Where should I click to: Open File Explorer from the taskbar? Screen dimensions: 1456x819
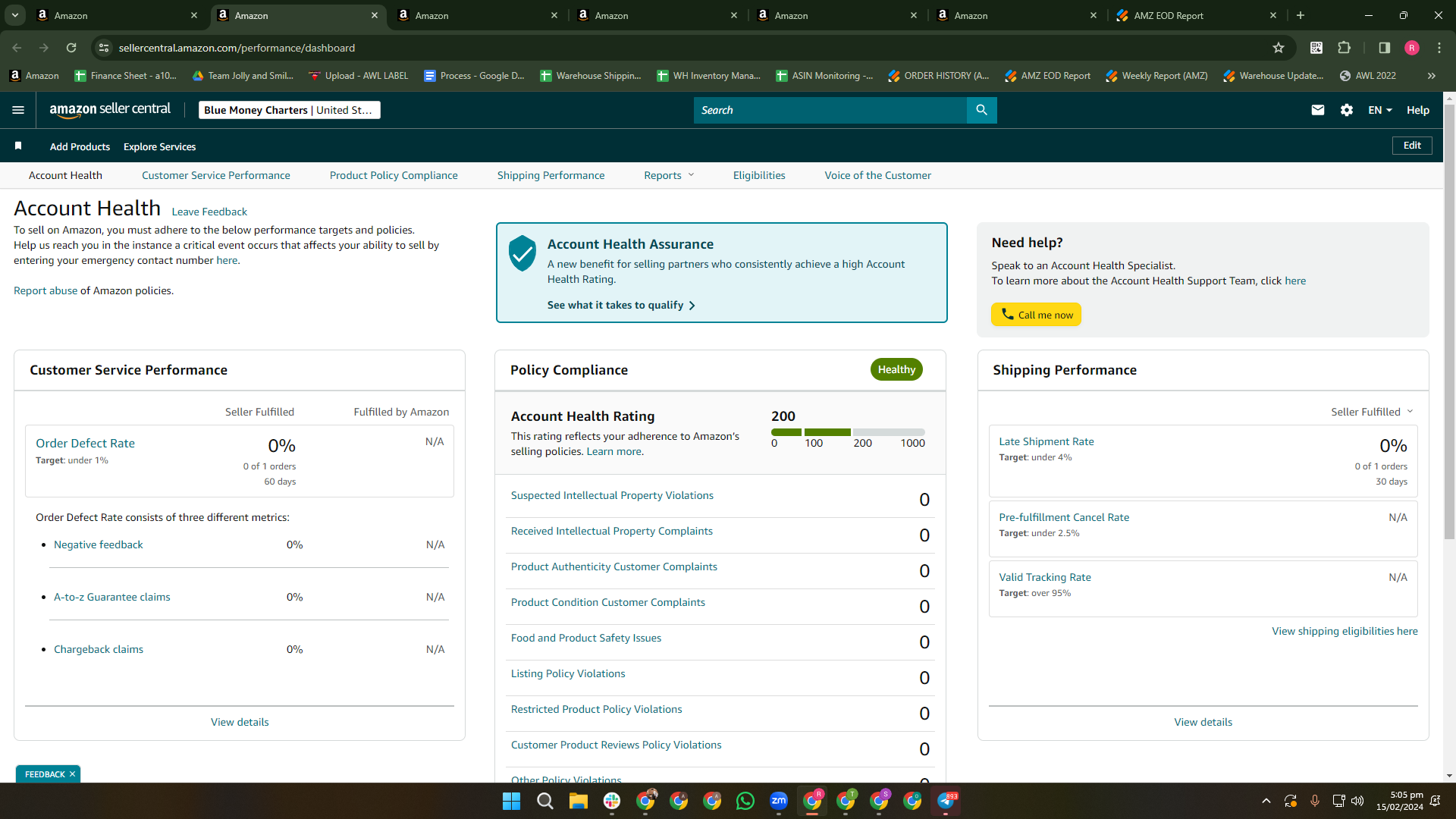[579, 801]
